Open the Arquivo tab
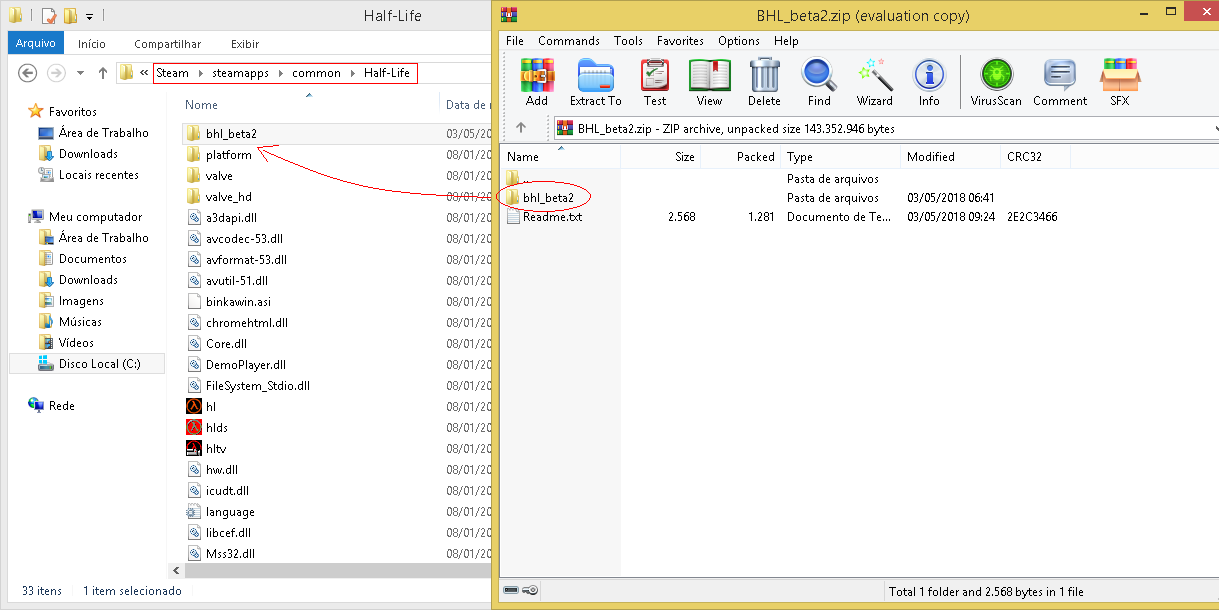Screen dimensions: 1219x610 tap(36, 43)
